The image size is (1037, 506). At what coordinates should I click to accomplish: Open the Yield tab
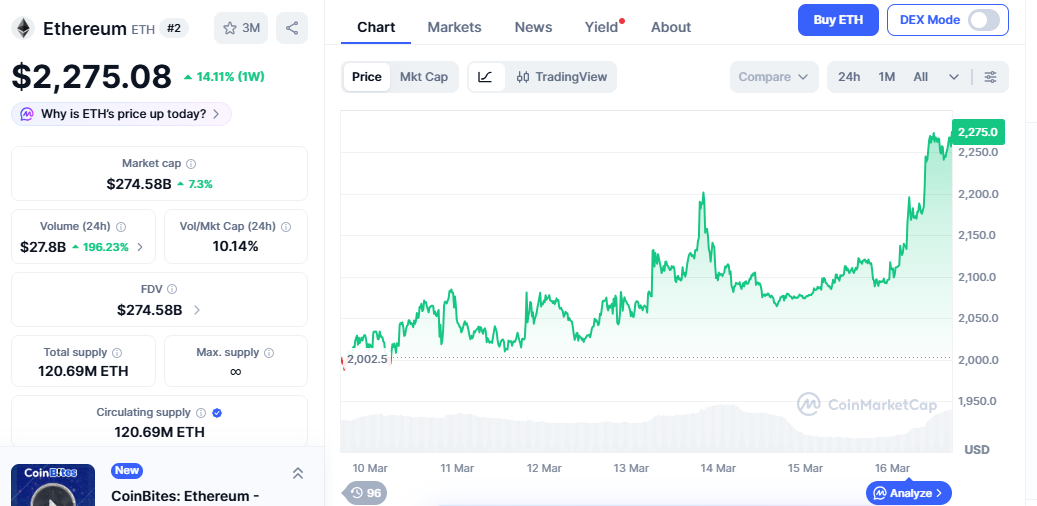pyautogui.click(x=601, y=27)
